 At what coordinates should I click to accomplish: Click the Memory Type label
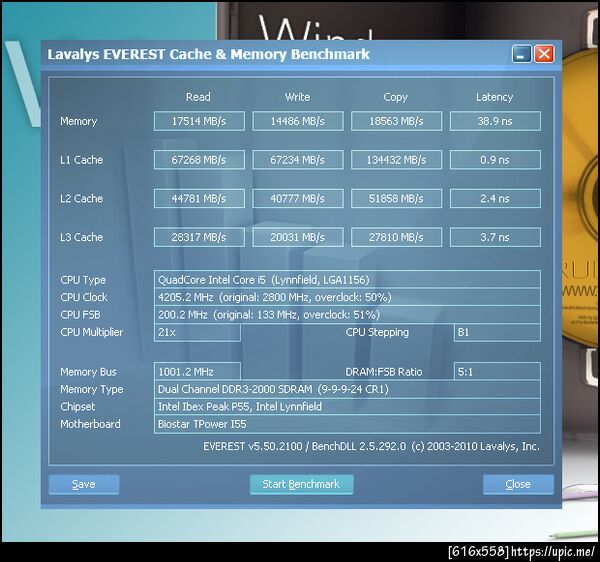(92, 389)
